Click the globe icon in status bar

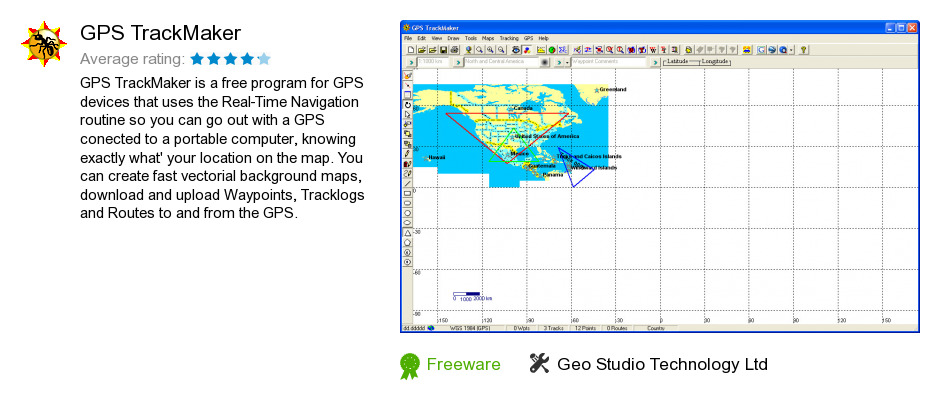(x=431, y=328)
